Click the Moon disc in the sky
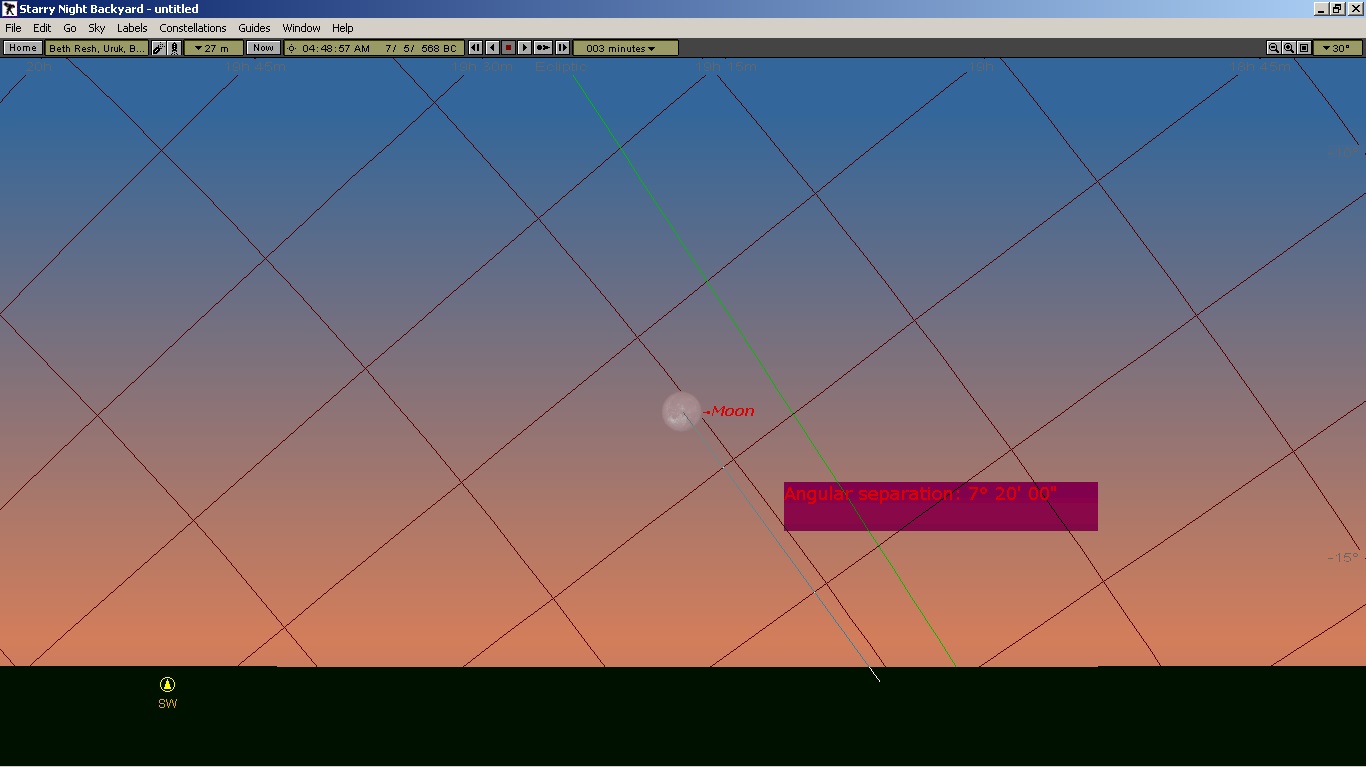This screenshot has width=1366, height=768. click(x=682, y=411)
